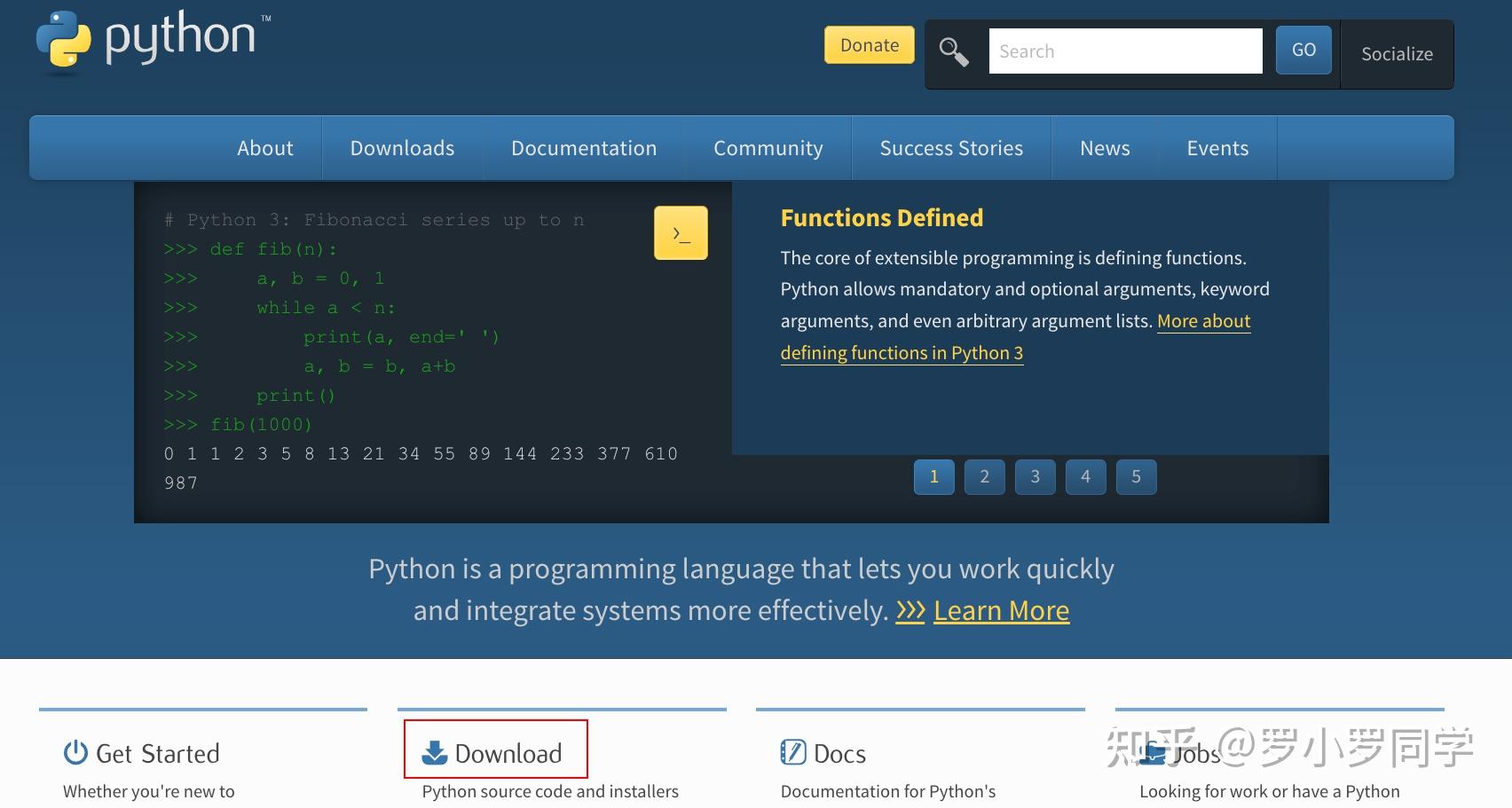
Task: Click inside the Search text field
Action: [1125, 51]
